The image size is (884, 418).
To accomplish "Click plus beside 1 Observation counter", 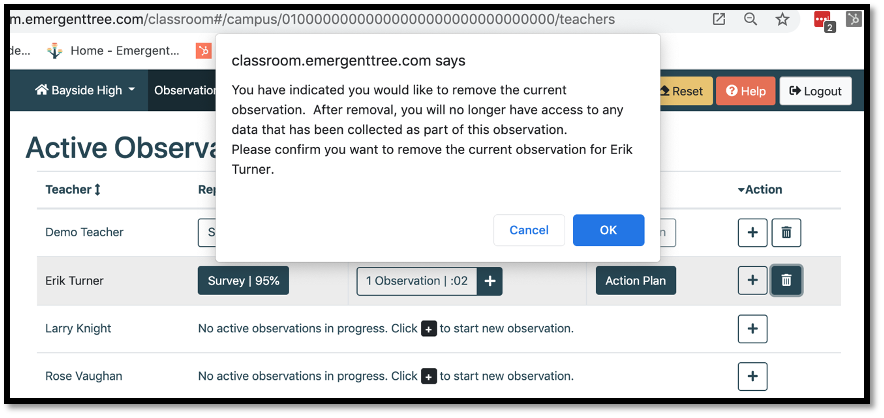I will point(490,282).
